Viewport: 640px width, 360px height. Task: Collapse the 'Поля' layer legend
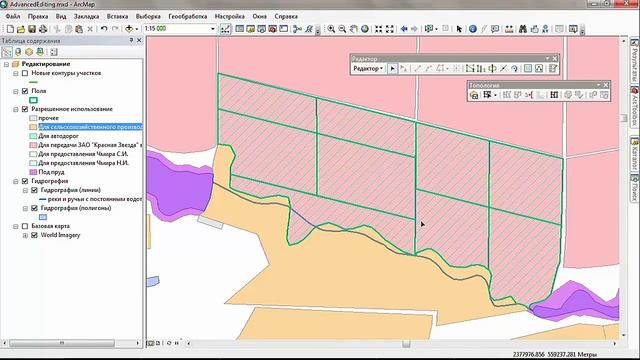click(x=16, y=91)
